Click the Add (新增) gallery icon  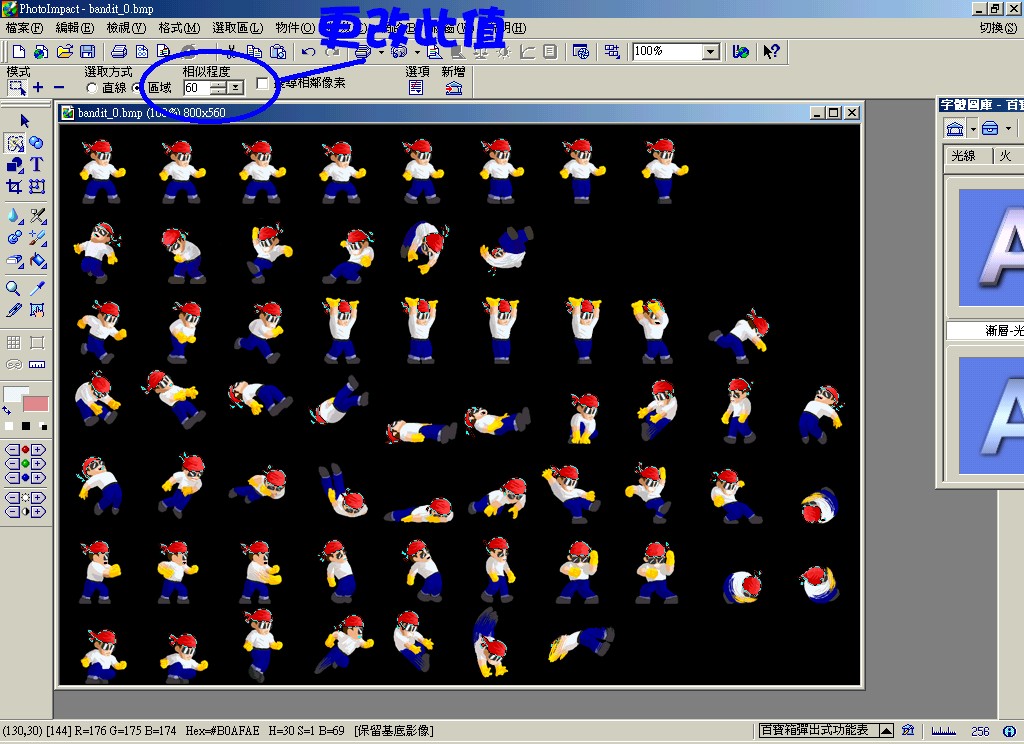(x=453, y=88)
